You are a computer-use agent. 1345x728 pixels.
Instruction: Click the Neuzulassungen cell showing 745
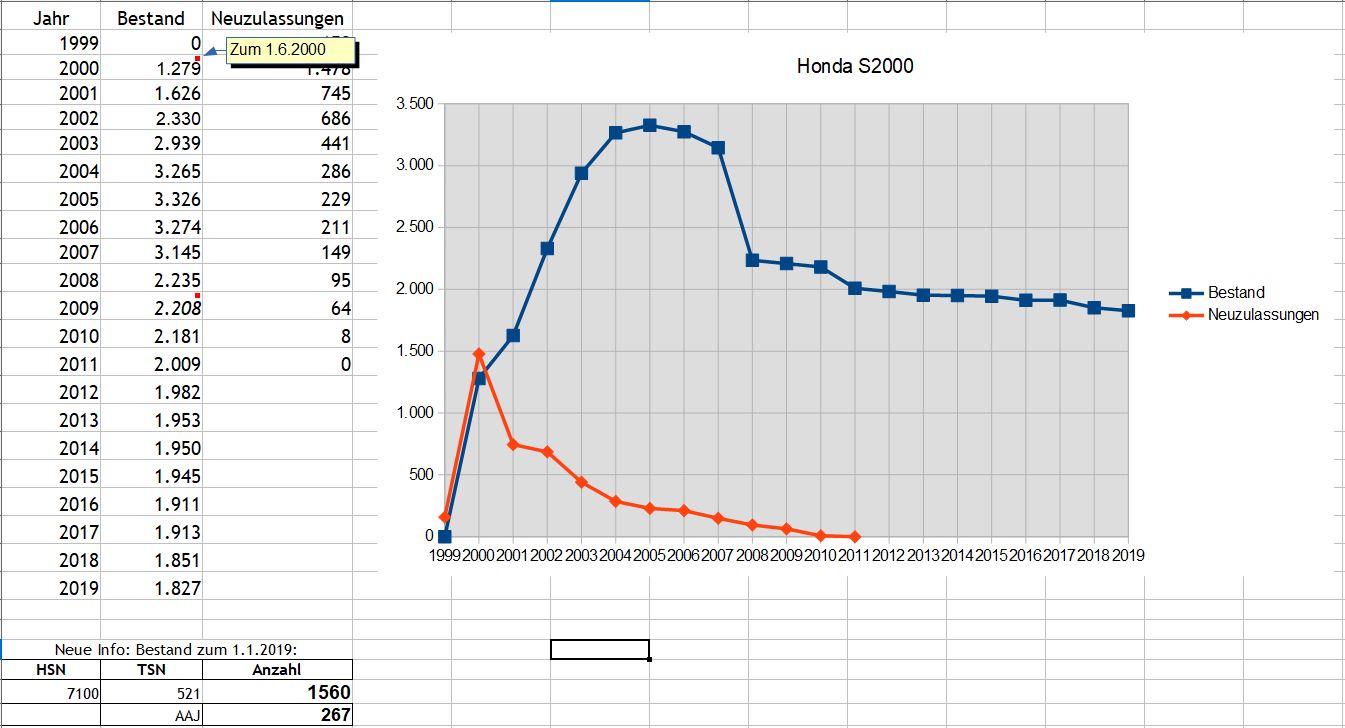point(277,93)
